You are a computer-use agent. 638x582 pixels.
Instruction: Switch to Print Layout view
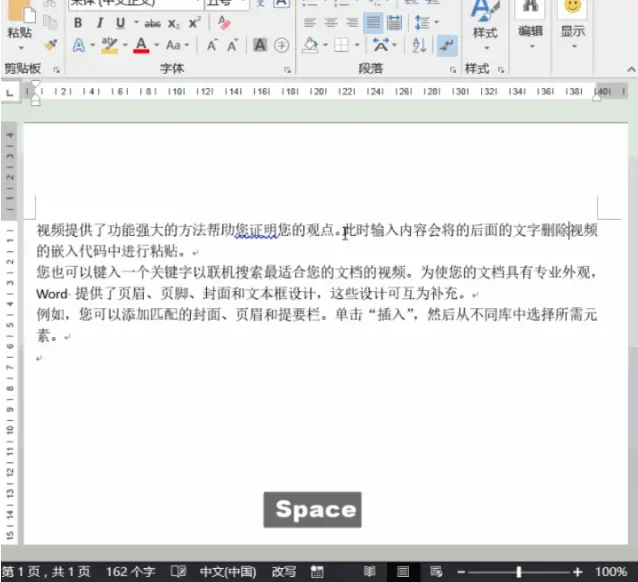click(x=403, y=571)
